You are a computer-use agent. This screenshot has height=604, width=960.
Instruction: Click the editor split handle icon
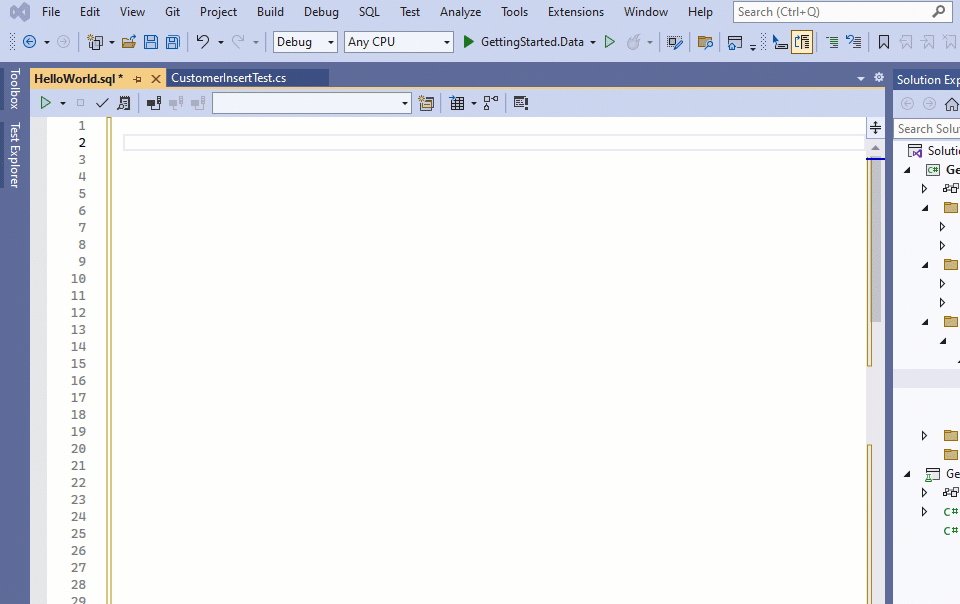coord(876,127)
